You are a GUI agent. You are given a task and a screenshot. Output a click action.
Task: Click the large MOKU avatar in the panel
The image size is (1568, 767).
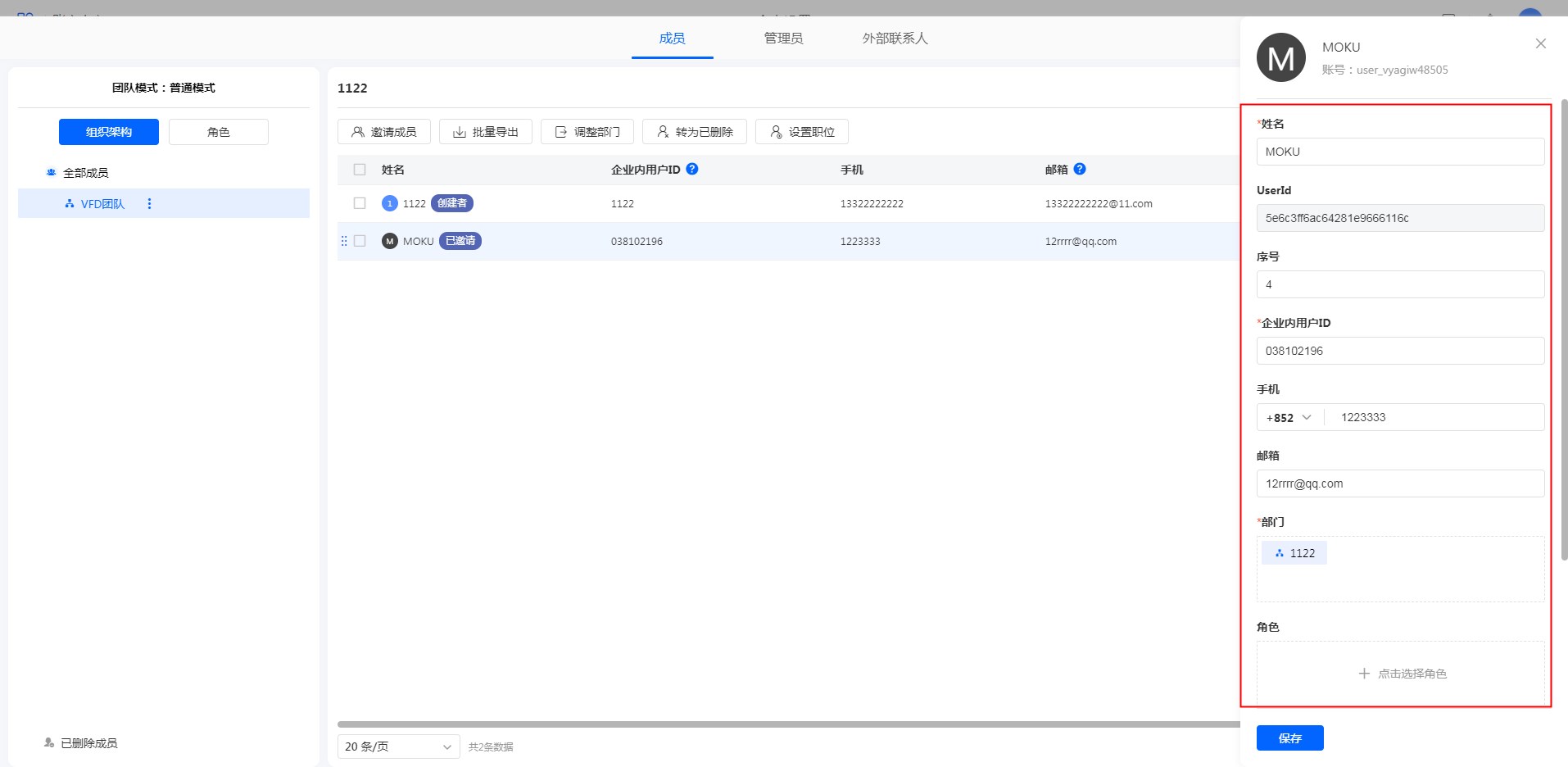point(1280,57)
